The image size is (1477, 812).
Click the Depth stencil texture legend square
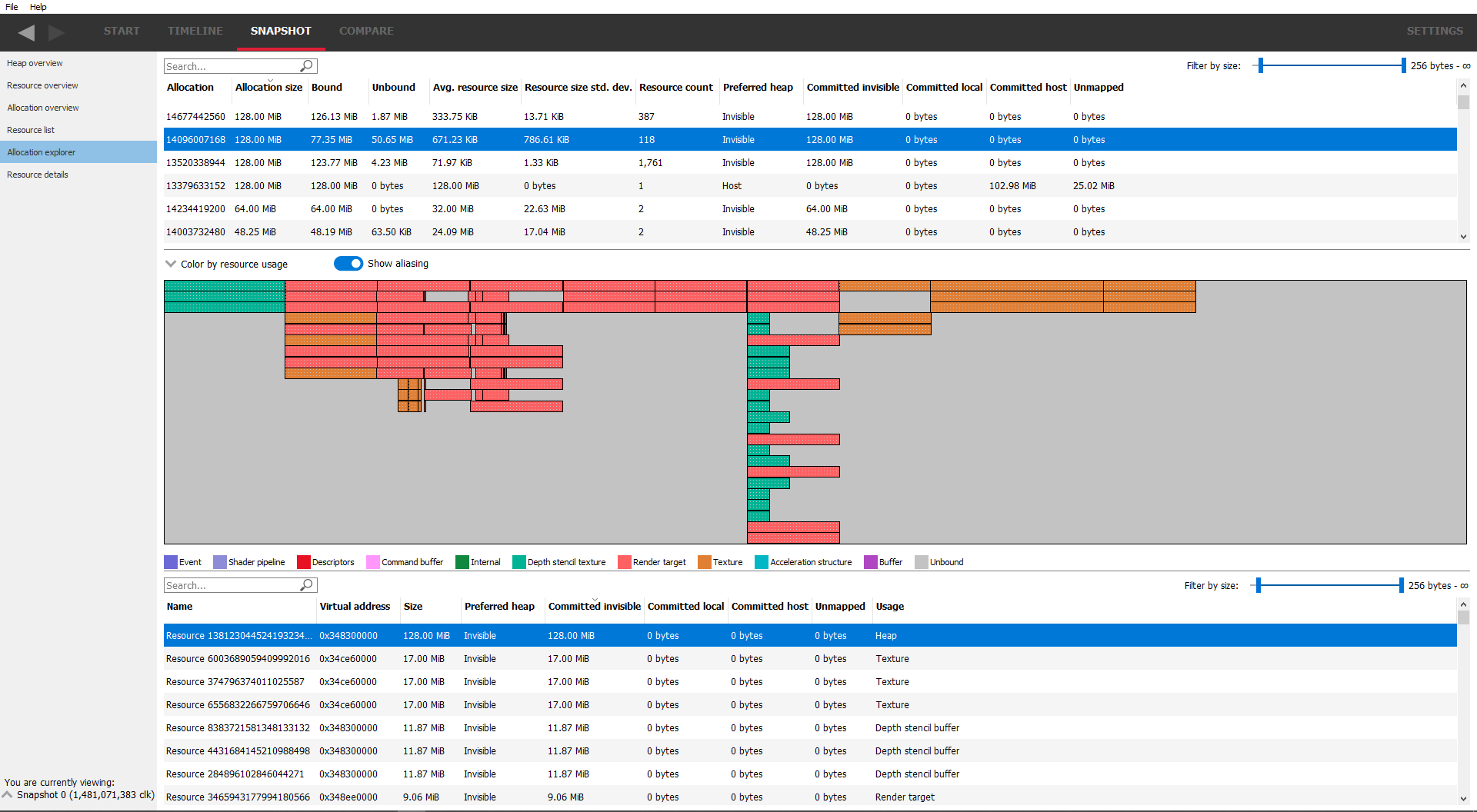[x=518, y=562]
